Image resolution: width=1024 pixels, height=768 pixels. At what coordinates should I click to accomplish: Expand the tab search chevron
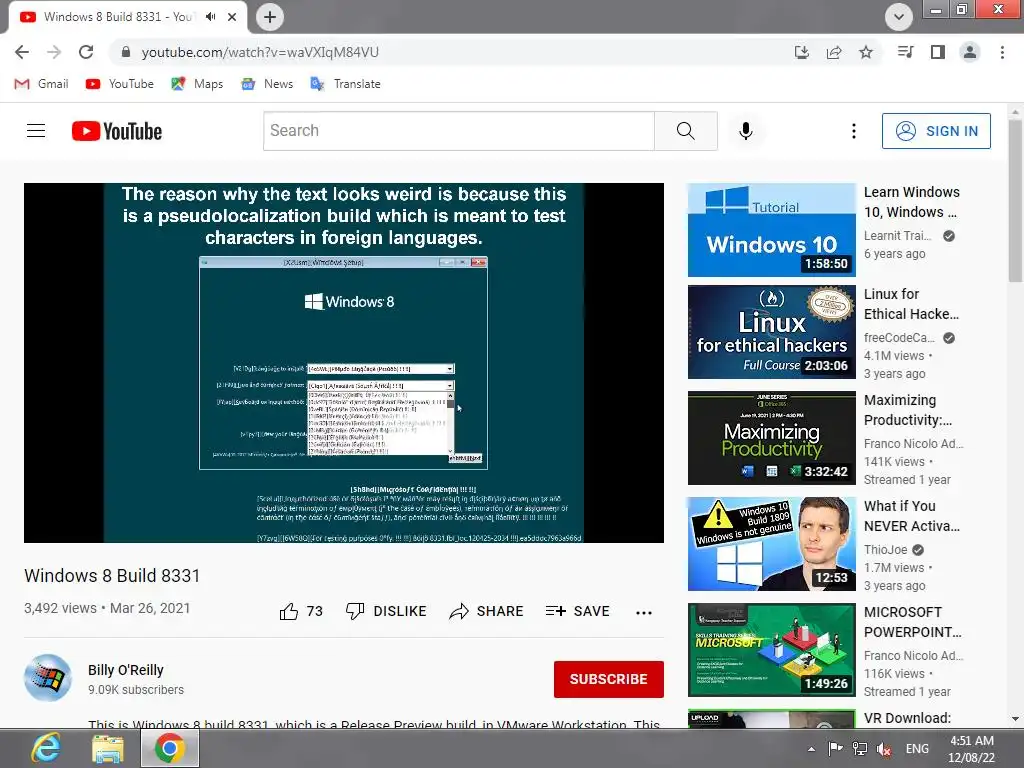(899, 17)
